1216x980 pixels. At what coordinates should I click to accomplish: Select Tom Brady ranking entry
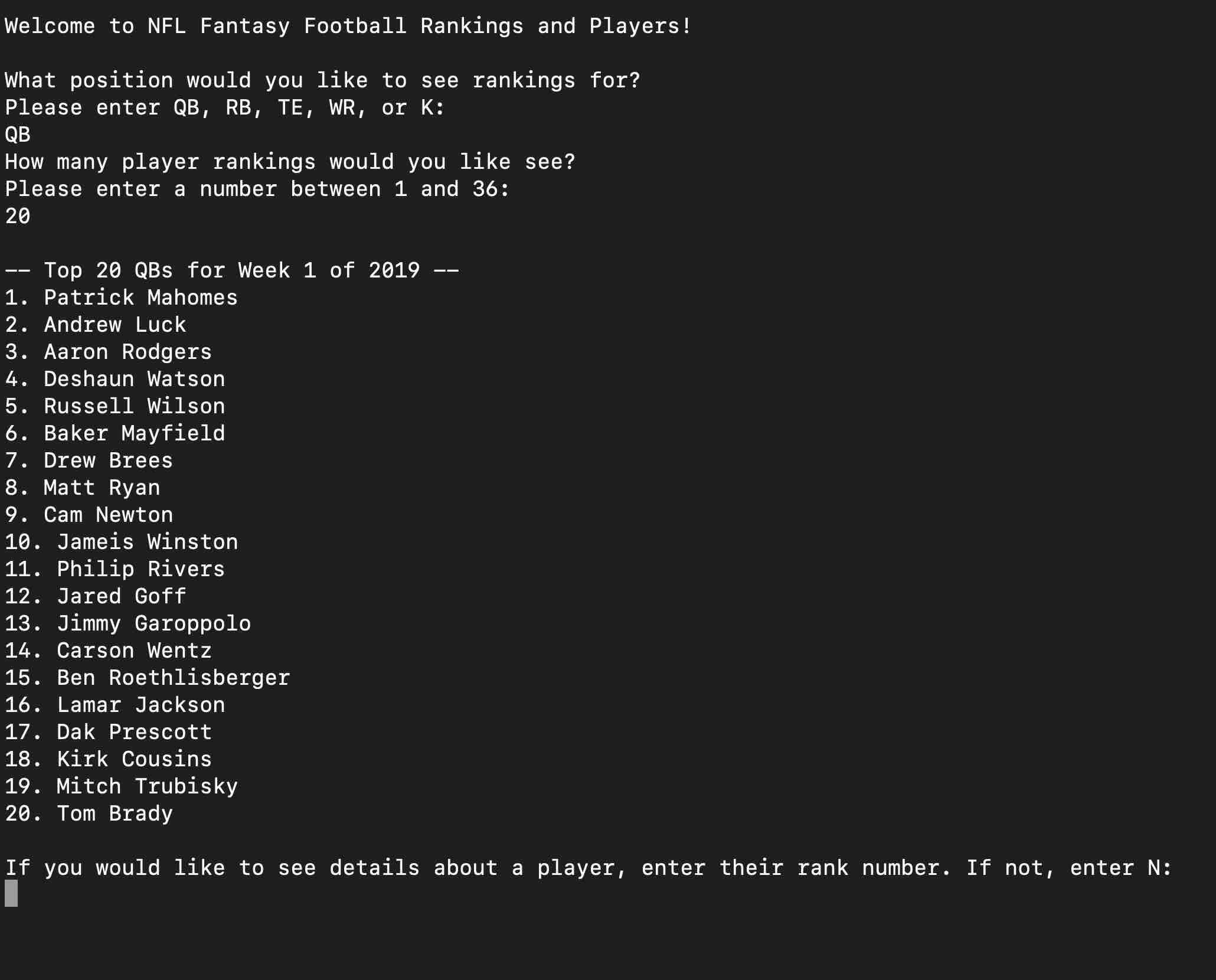[x=89, y=814]
